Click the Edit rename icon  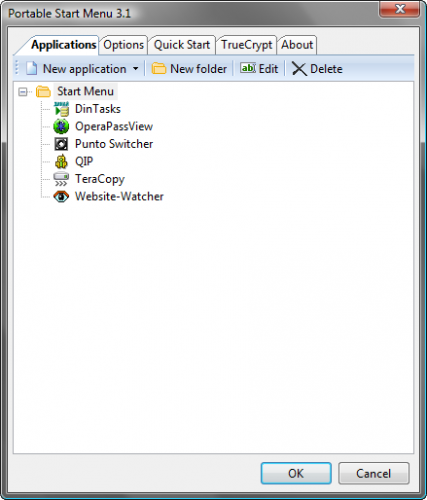248,68
